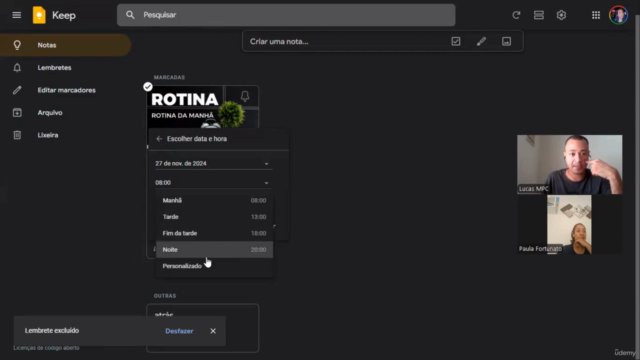Go back from Escolher data e hora
Image resolution: width=640 pixels, height=360 pixels.
pos(159,139)
